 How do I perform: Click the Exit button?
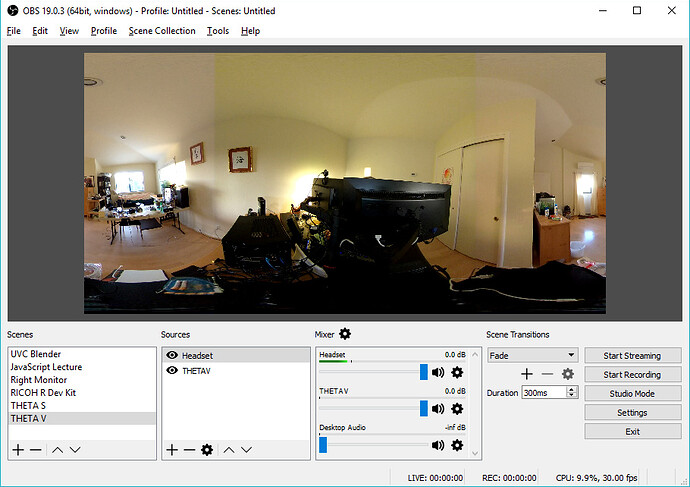tap(632, 431)
